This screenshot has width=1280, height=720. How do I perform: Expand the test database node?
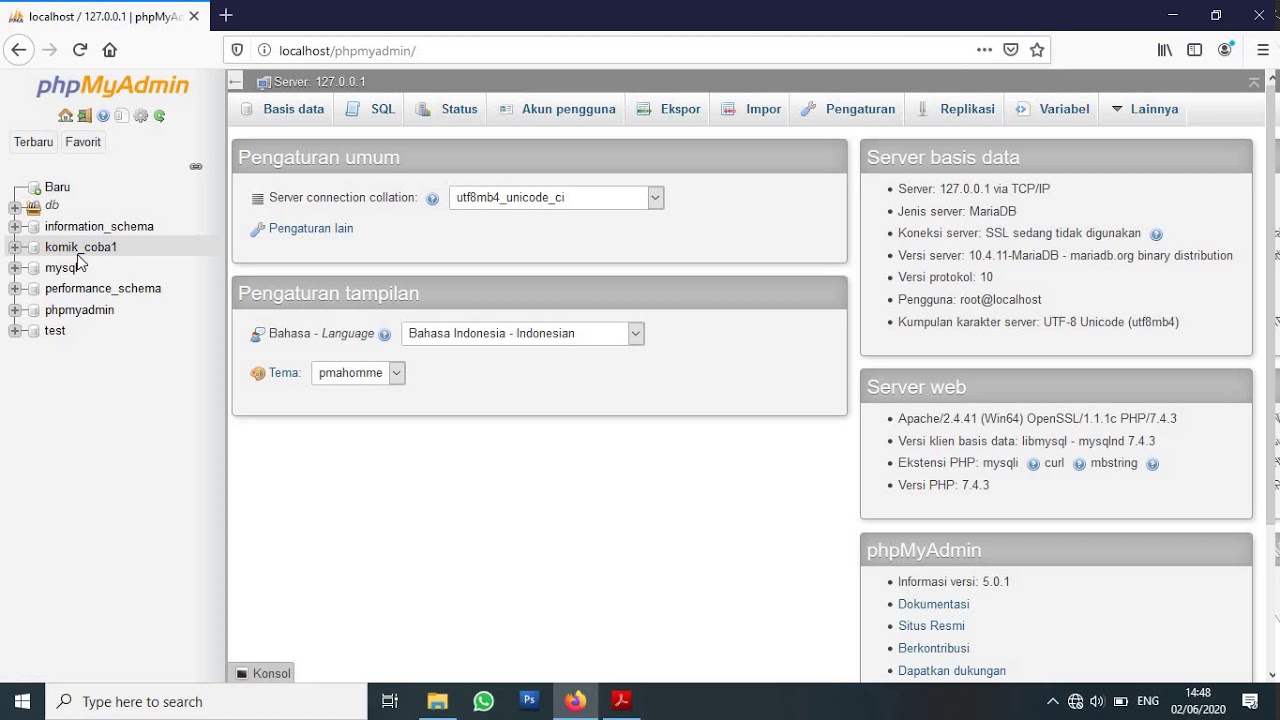[15, 331]
